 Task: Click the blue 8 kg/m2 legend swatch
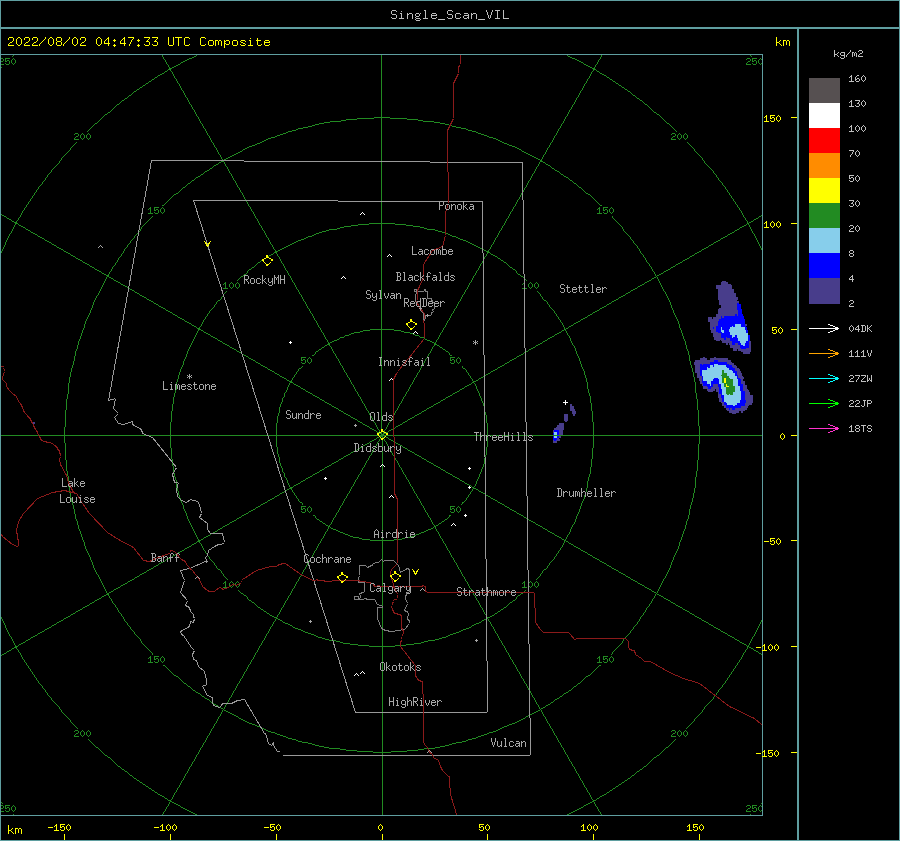coord(824,266)
